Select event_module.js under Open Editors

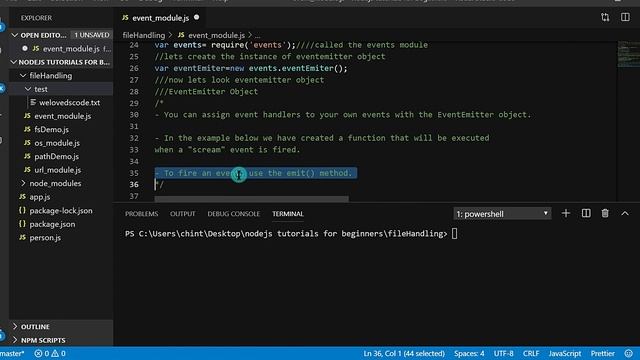71,49
